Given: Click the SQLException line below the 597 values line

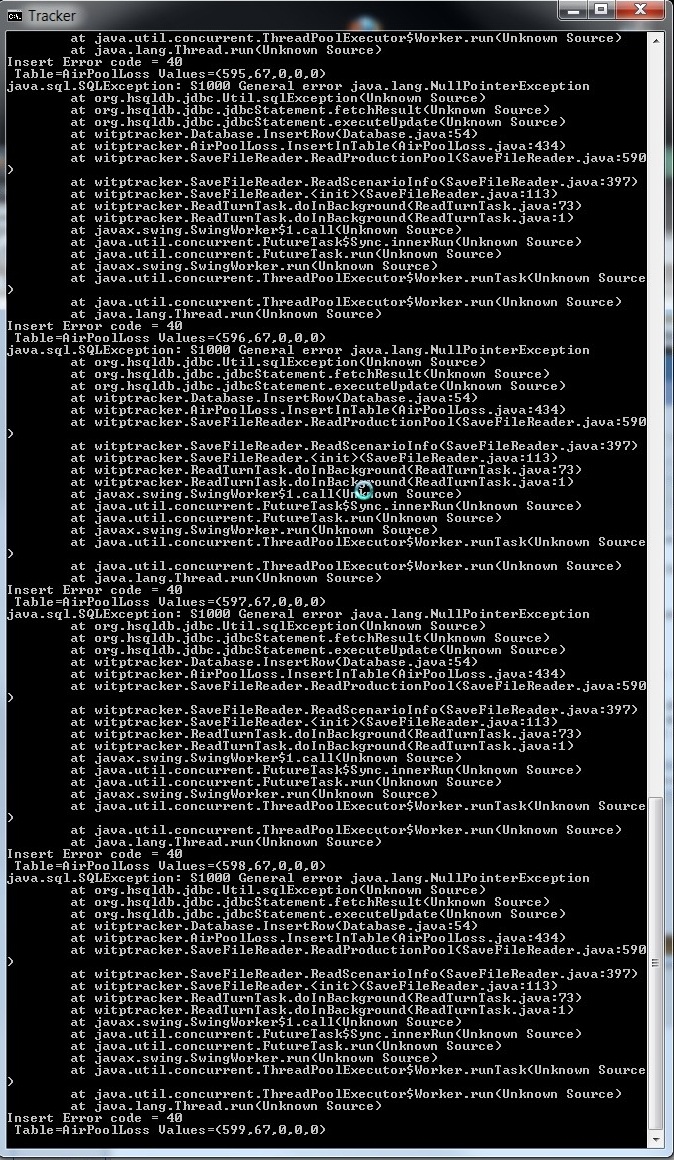Looking at the screenshot, I should pos(298,614).
